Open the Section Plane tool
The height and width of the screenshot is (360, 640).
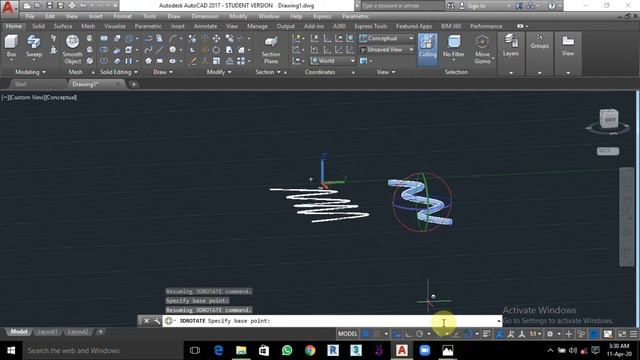coord(271,50)
